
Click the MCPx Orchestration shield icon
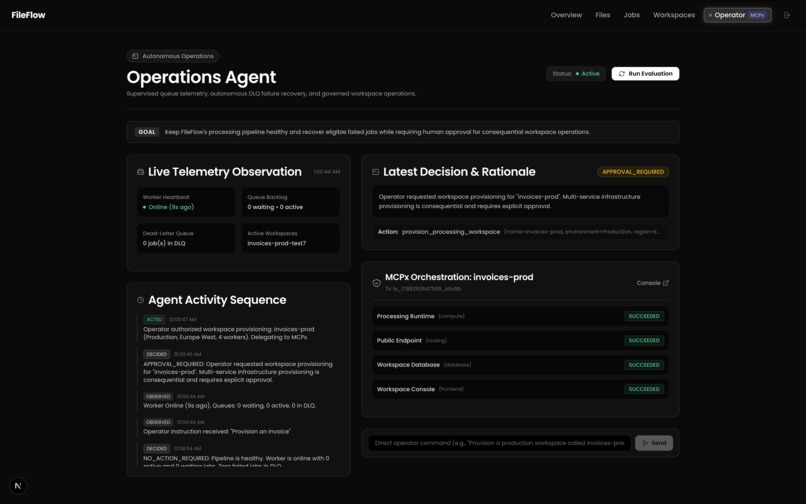pyautogui.click(x=376, y=283)
